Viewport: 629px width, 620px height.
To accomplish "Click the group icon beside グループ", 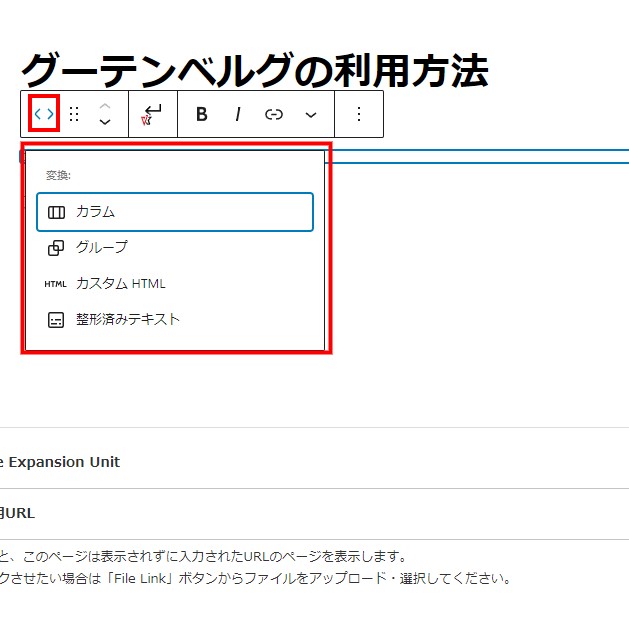I will 56,247.
